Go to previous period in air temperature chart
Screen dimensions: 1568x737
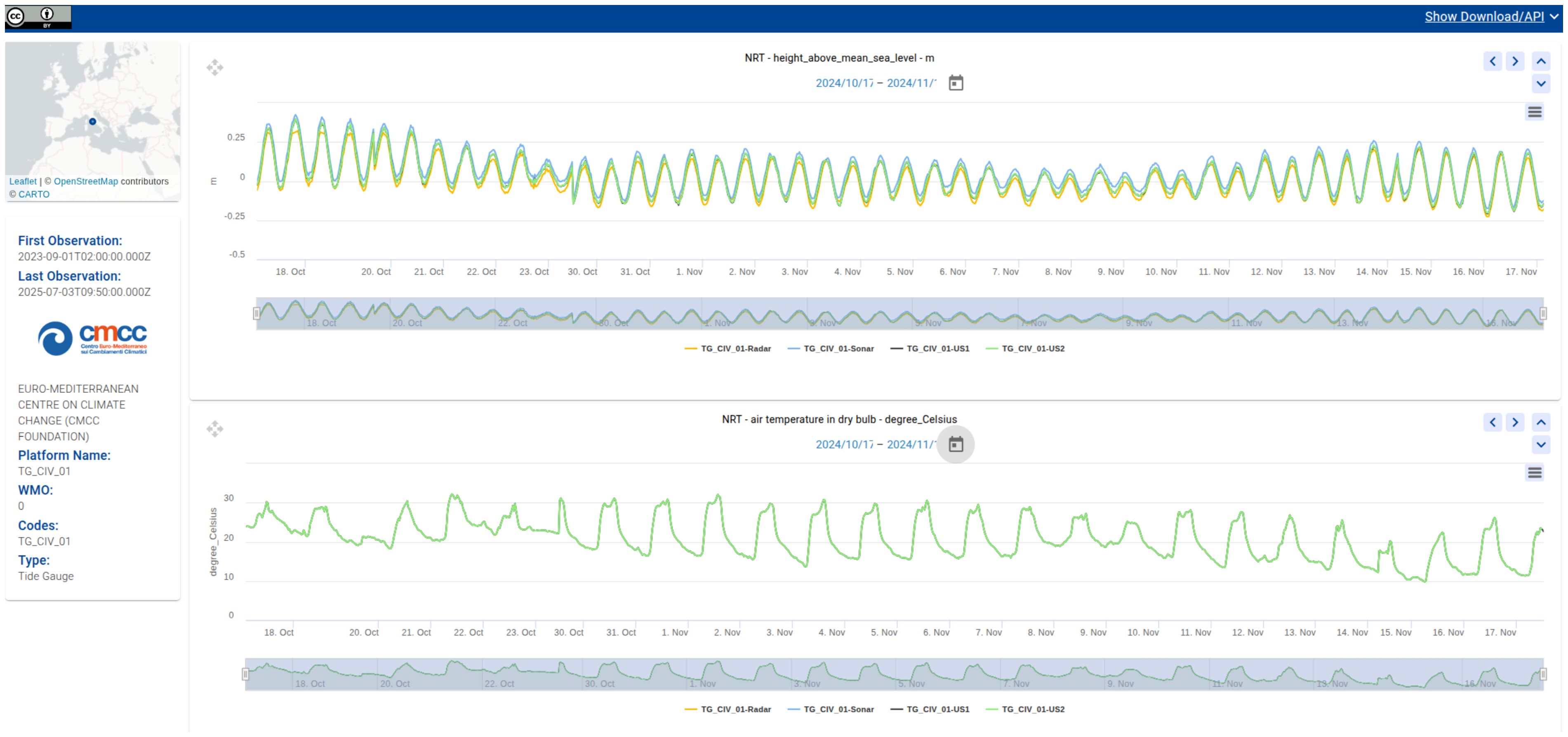coord(1493,422)
